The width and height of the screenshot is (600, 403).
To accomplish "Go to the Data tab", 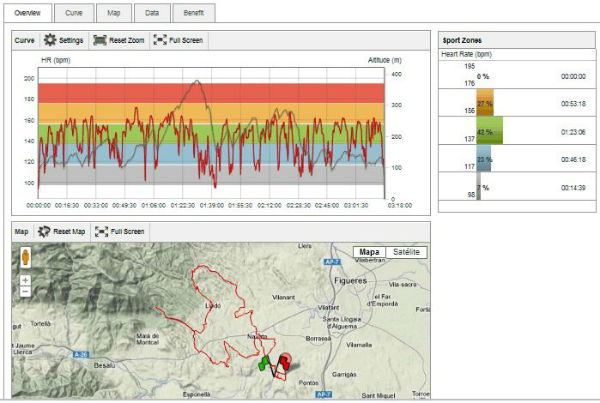I will (151, 13).
